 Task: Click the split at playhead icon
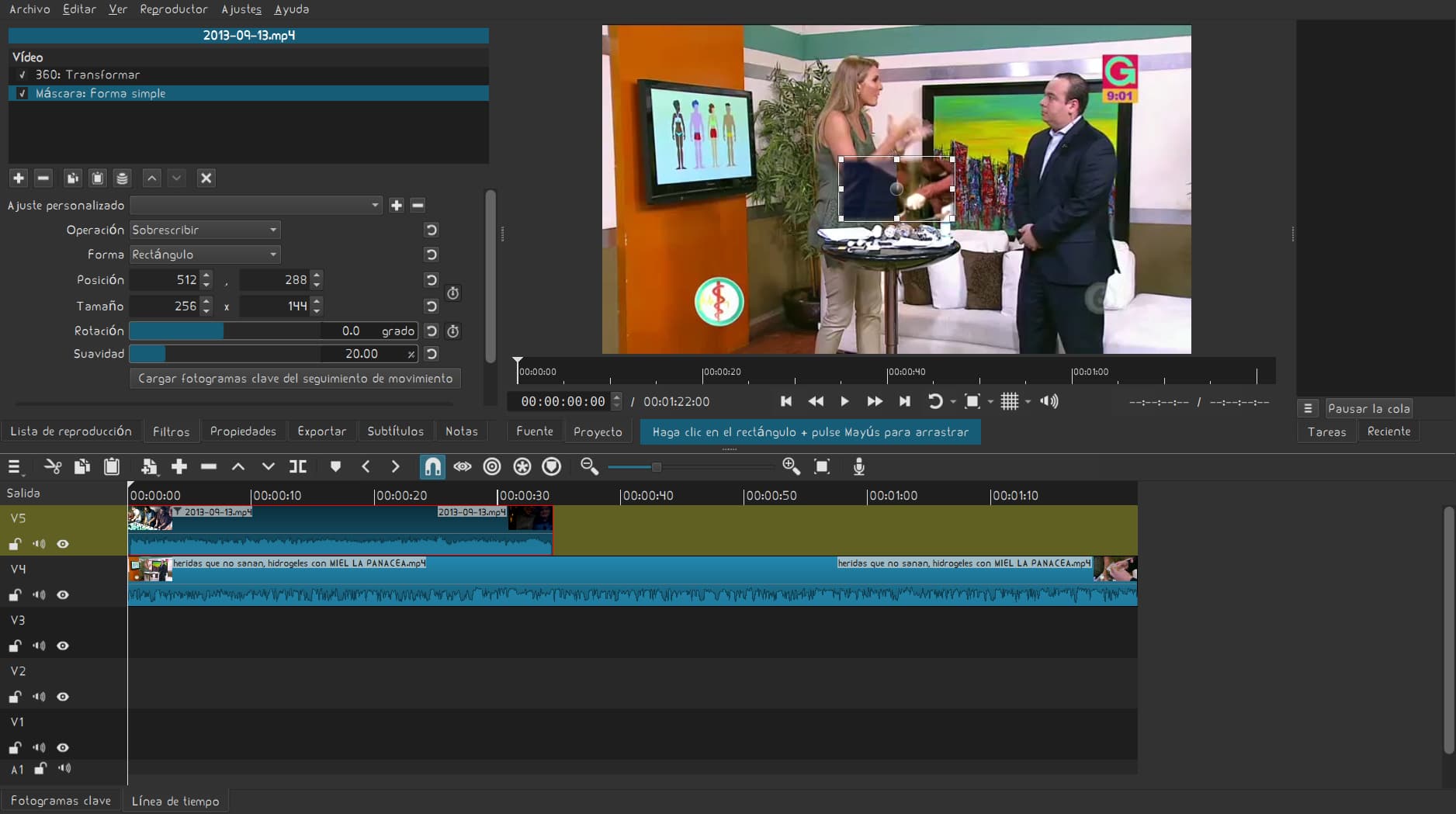click(298, 466)
